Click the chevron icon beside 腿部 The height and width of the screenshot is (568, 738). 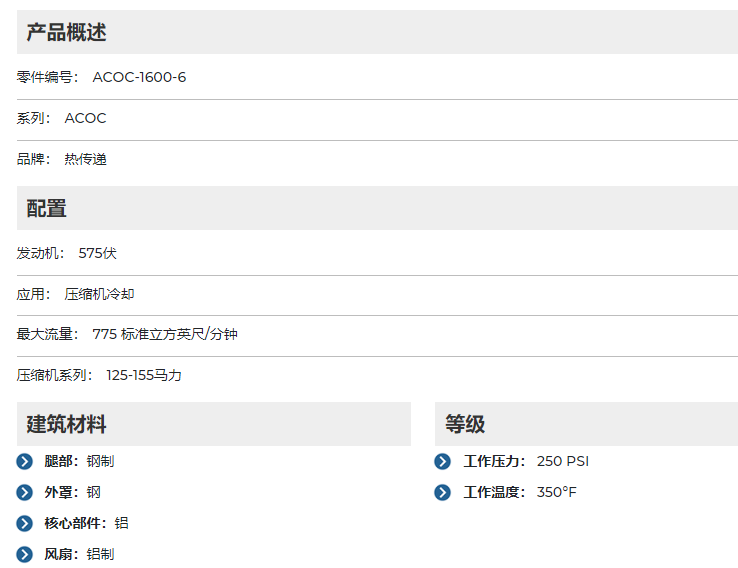tap(25, 461)
